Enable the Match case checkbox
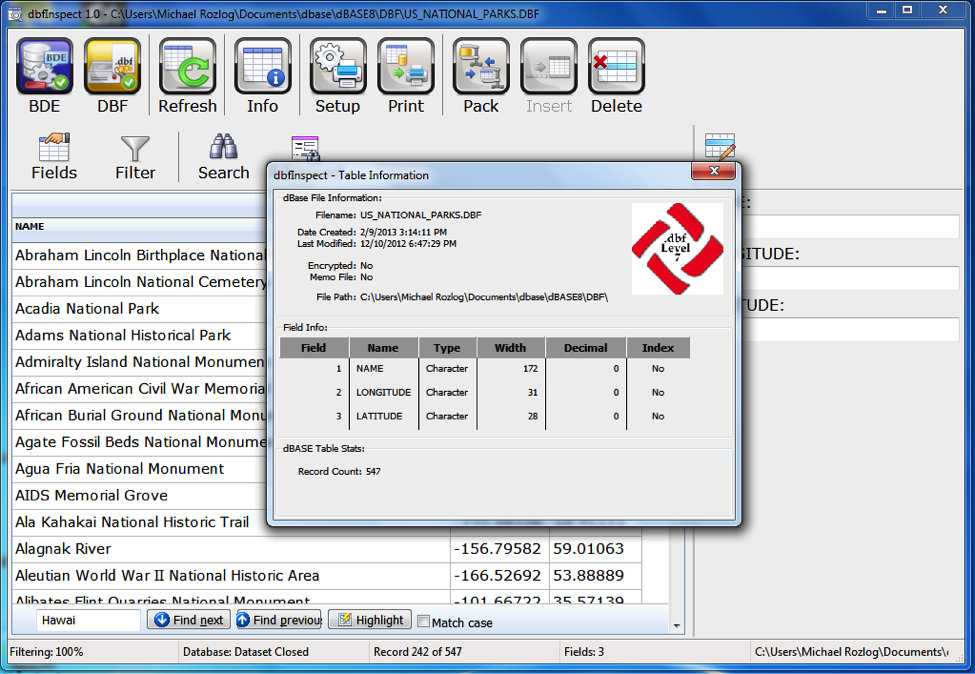Viewport: 975px width, 674px height. (x=423, y=621)
